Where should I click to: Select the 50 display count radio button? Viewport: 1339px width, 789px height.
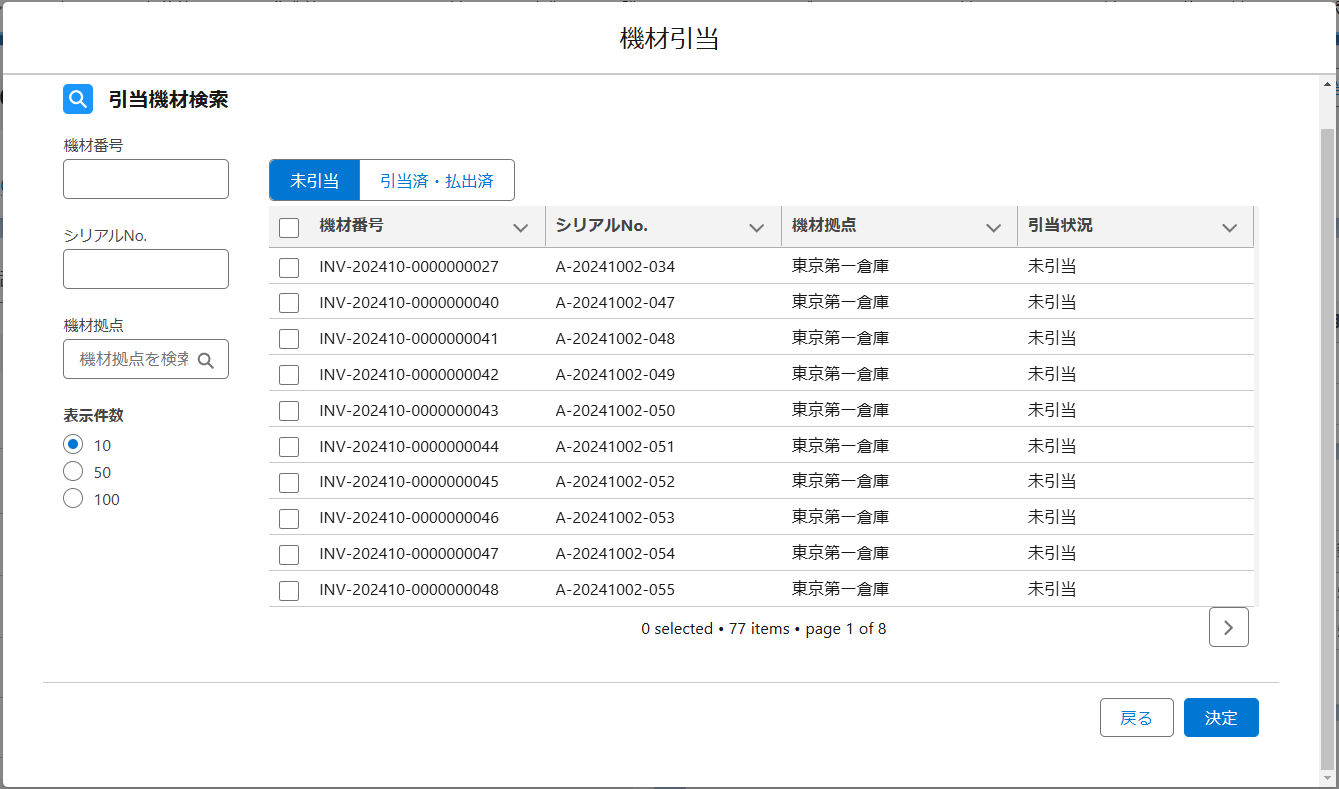pyautogui.click(x=73, y=472)
